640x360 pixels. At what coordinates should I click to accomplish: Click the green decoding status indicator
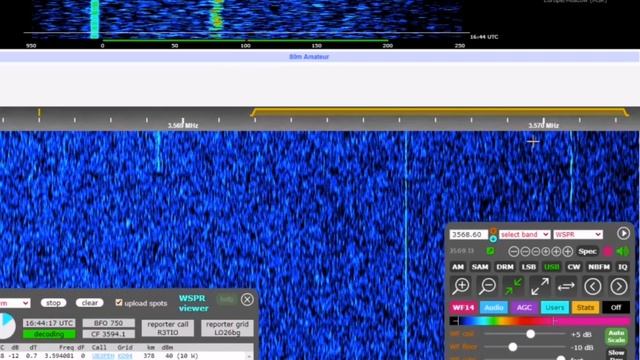coord(49,334)
